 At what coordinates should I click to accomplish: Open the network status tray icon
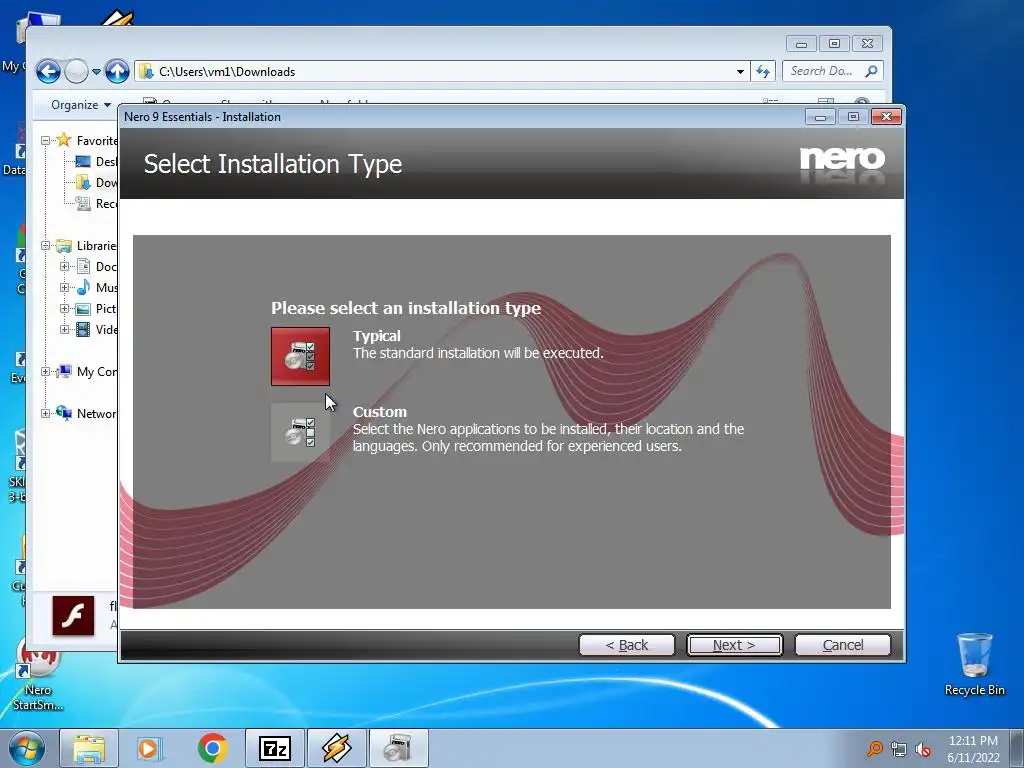tap(899, 749)
